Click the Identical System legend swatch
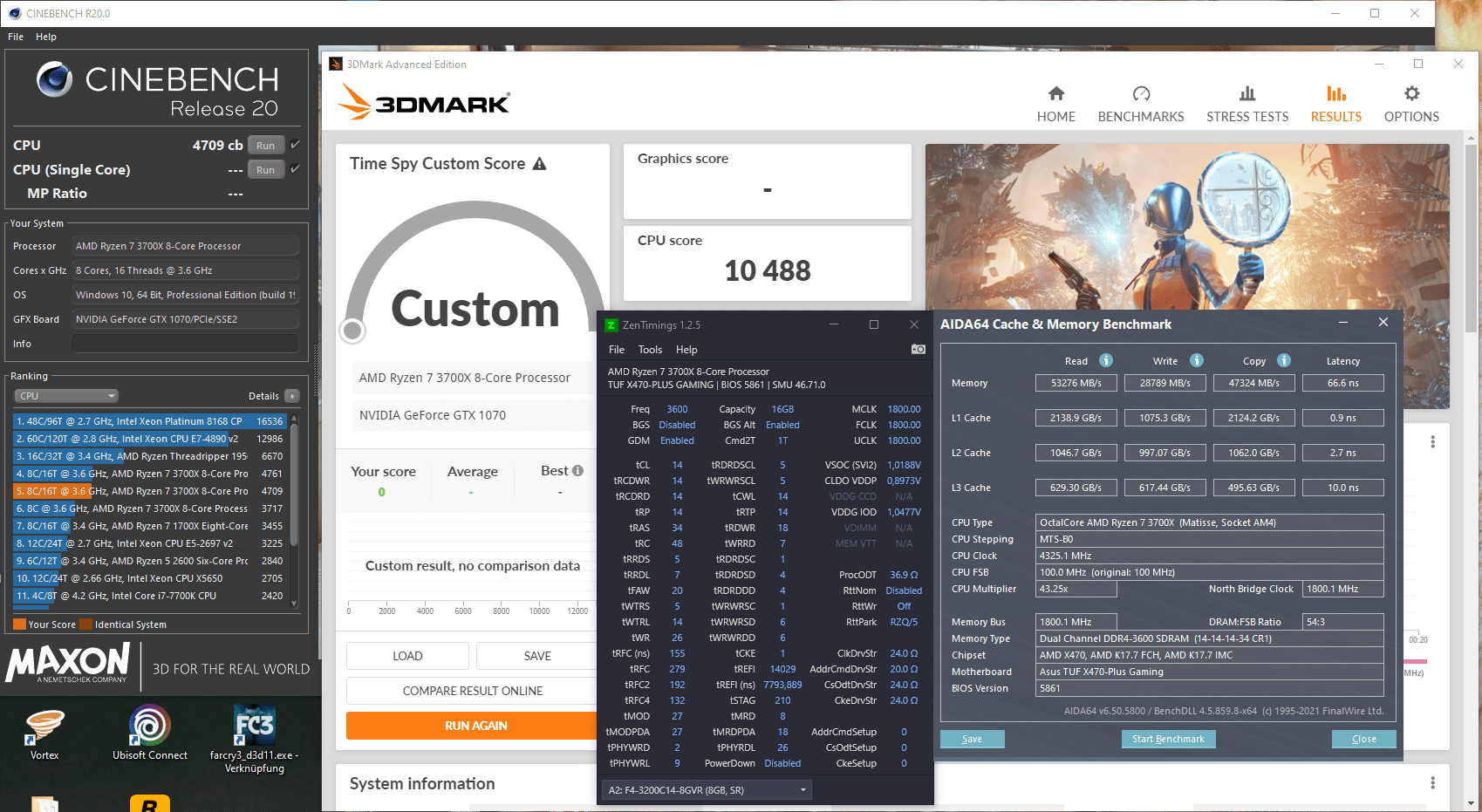 pos(85,624)
